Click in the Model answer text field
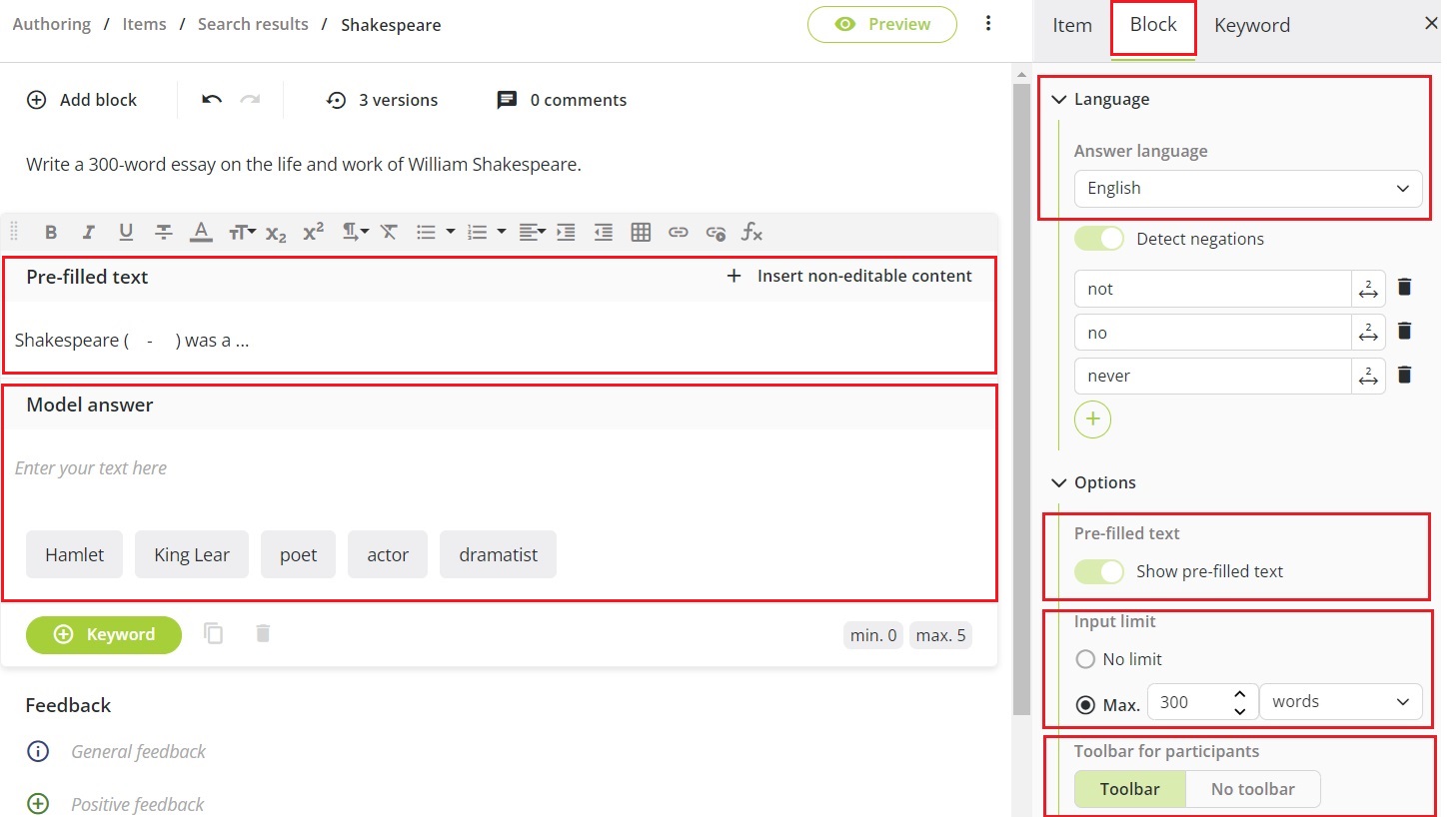 click(x=500, y=468)
